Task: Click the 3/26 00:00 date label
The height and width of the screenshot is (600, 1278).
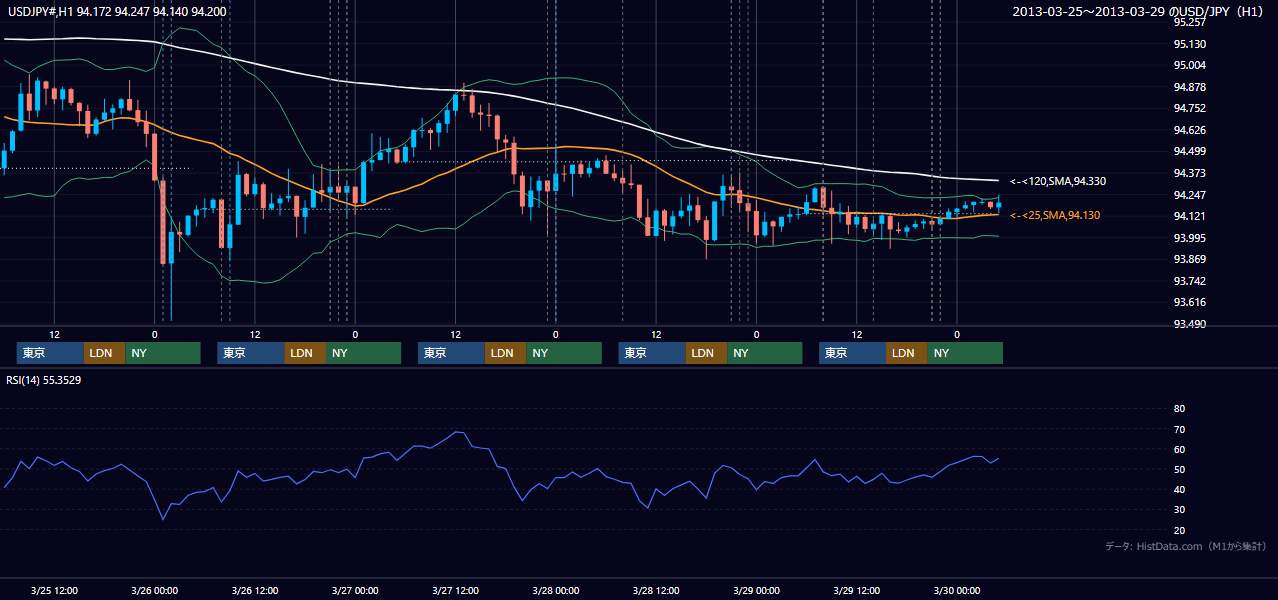Action: tap(155, 590)
